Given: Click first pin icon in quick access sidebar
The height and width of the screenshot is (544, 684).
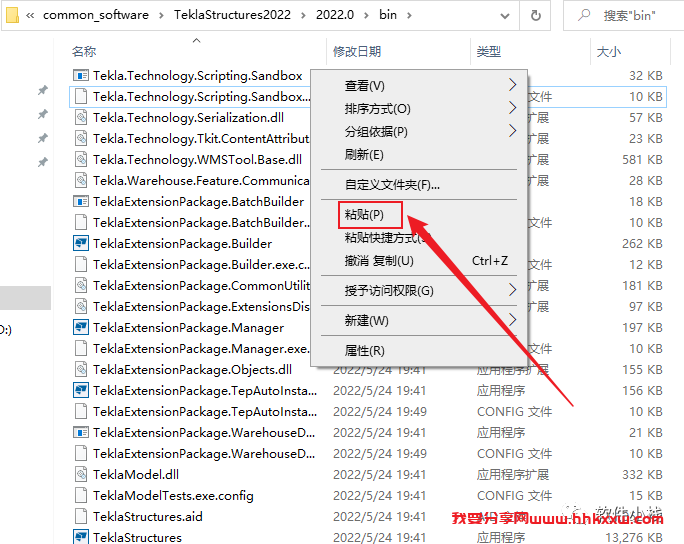Looking at the screenshot, I should coord(42,90).
